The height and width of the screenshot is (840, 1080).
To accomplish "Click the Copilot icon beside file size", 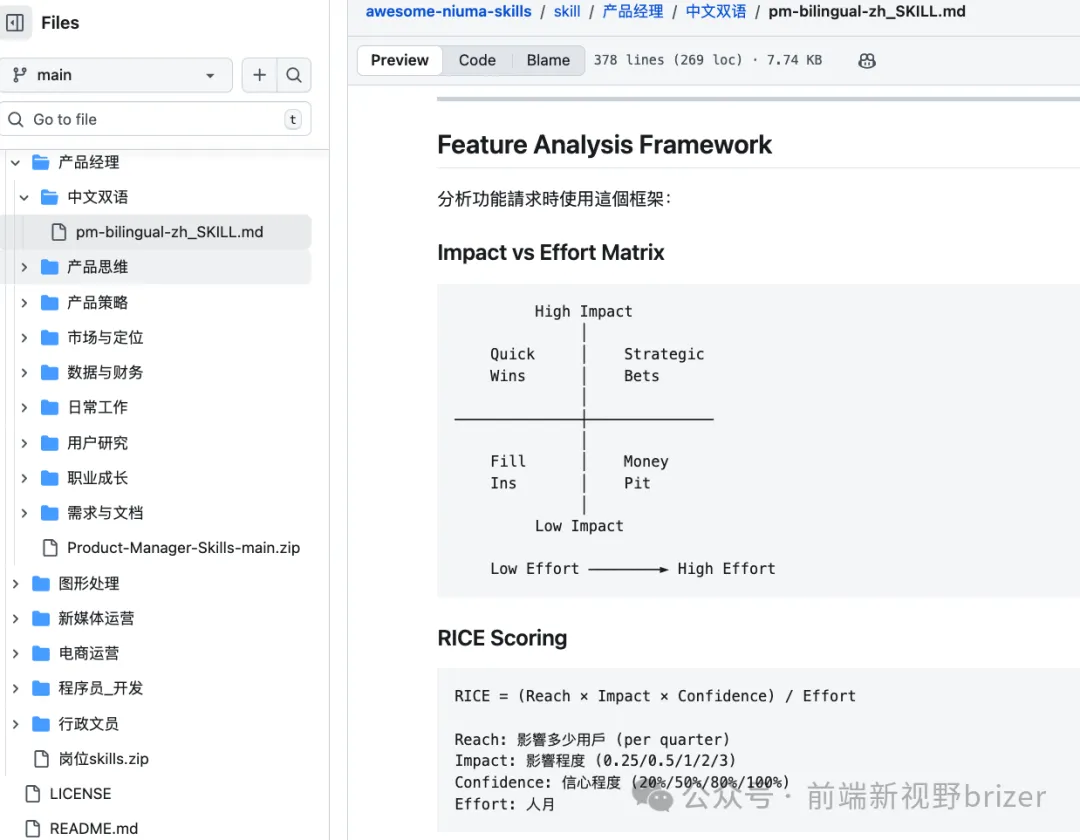I will pyautogui.click(x=867, y=60).
